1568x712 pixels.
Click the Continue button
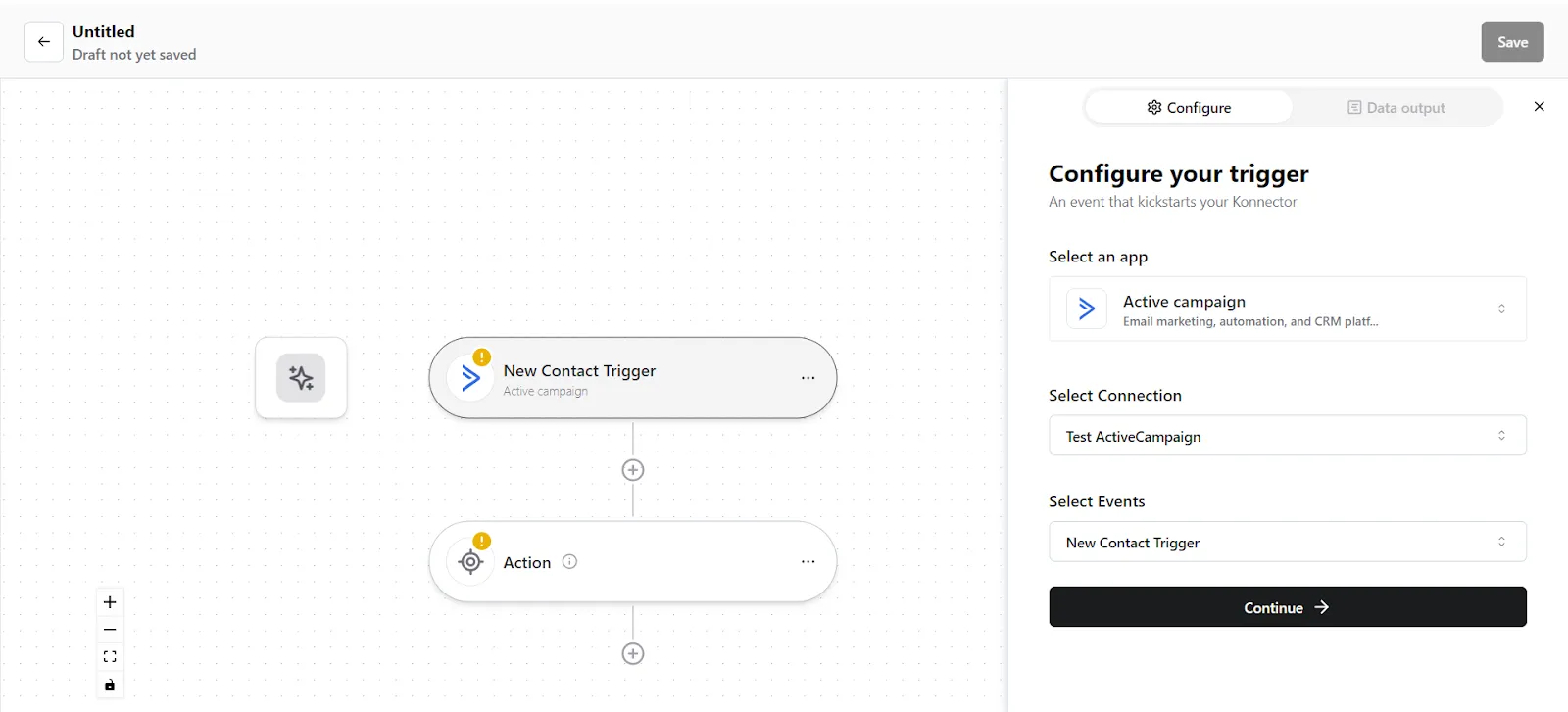pos(1288,607)
